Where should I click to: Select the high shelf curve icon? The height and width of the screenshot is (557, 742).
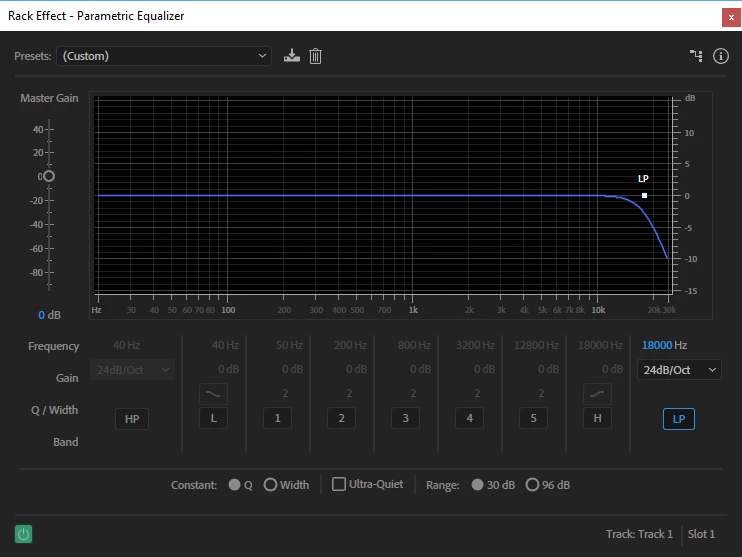(x=597, y=394)
